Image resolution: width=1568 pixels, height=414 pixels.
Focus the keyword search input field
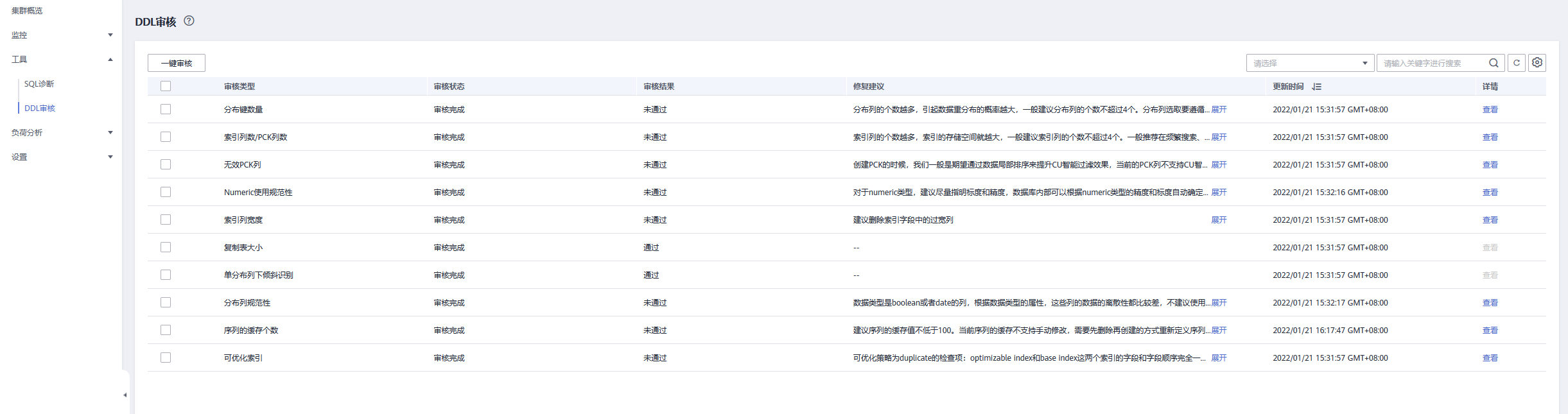click(x=1433, y=63)
